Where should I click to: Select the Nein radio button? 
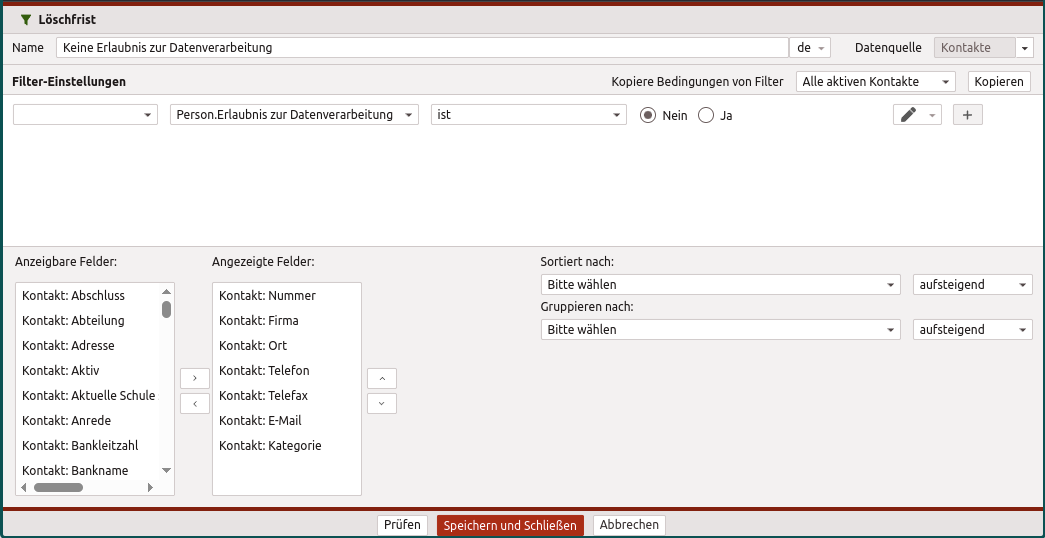coord(648,115)
